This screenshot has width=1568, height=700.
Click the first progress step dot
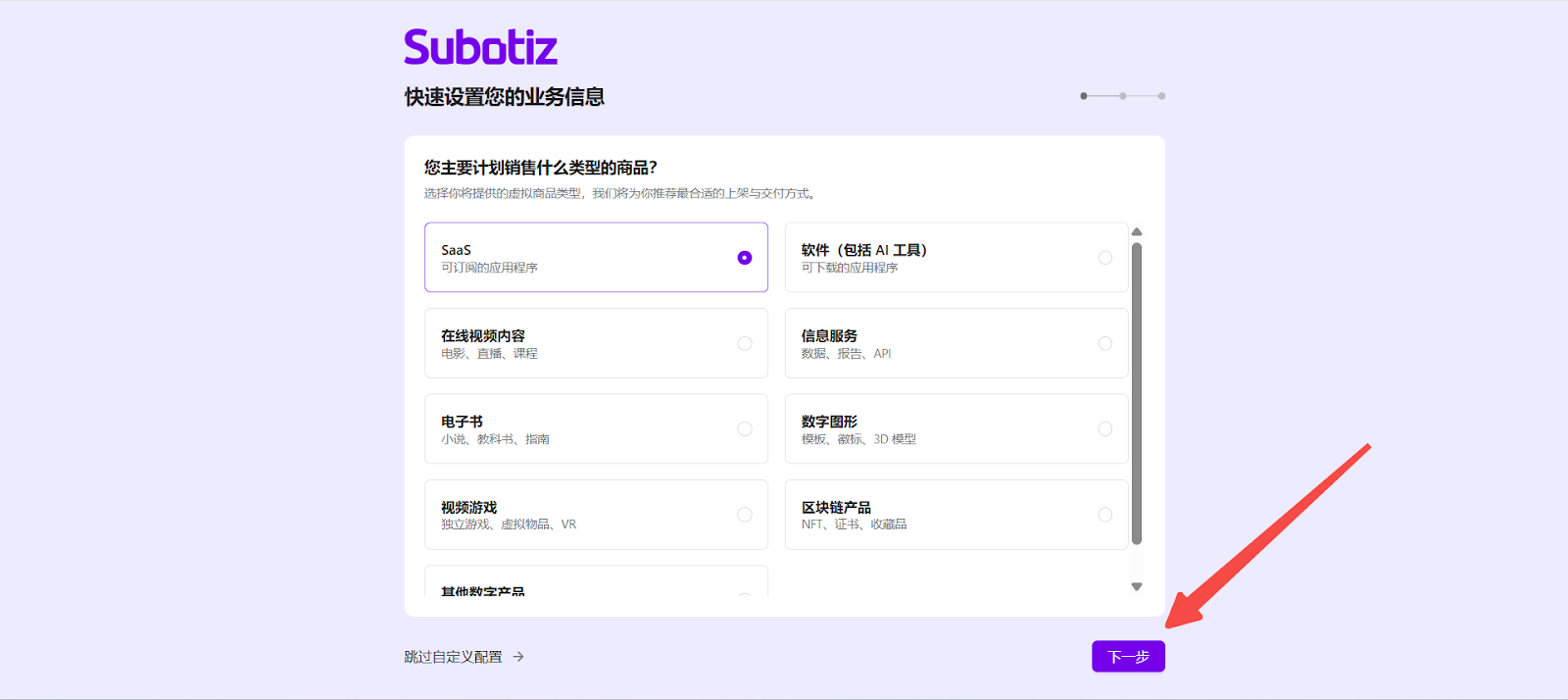(x=1083, y=96)
